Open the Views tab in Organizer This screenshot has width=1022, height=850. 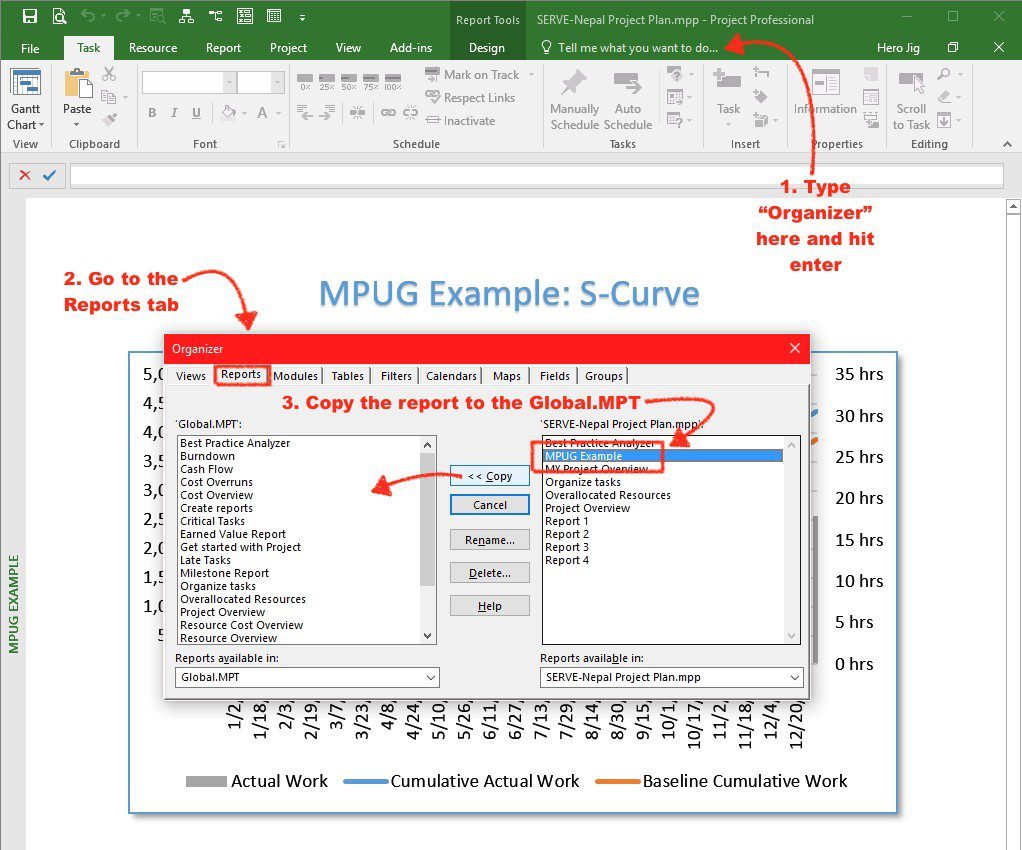pyautogui.click(x=190, y=376)
